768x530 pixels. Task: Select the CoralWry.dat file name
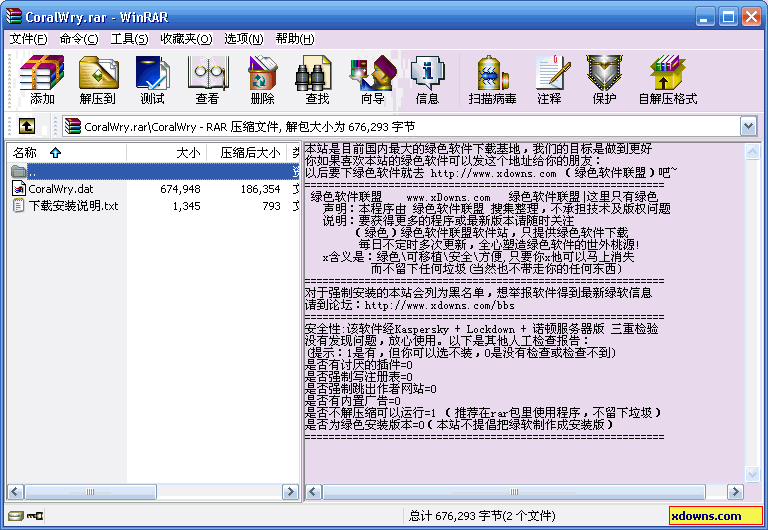61,189
